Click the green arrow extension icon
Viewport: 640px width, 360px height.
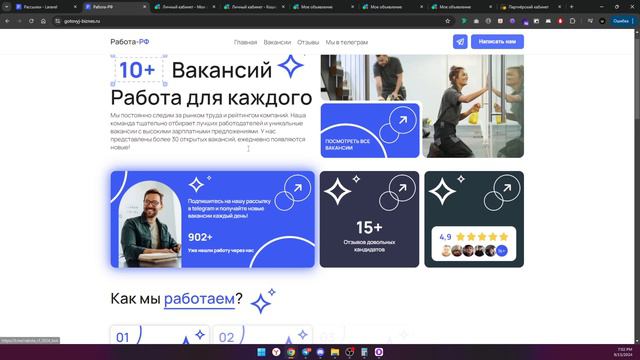click(464, 21)
